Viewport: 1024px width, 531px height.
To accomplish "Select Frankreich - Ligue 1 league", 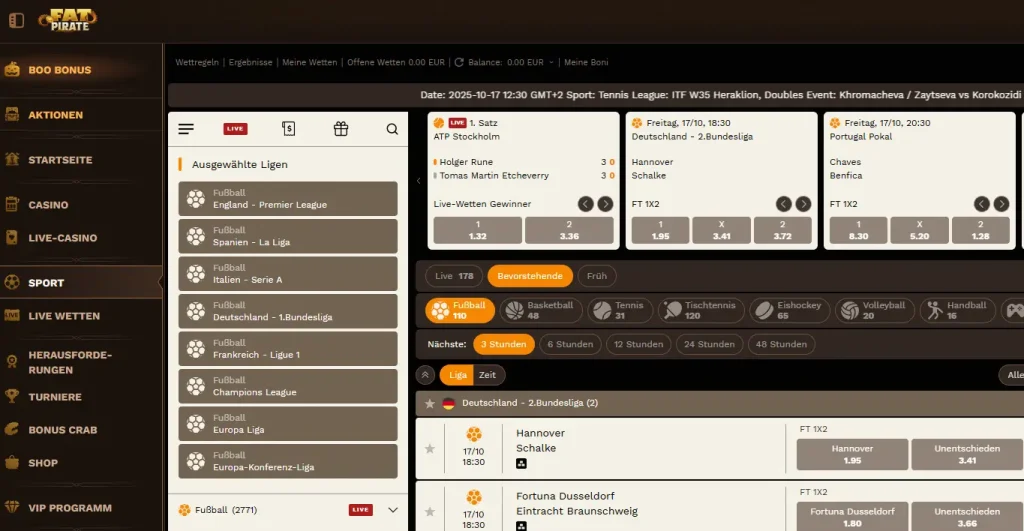I will 288,349.
